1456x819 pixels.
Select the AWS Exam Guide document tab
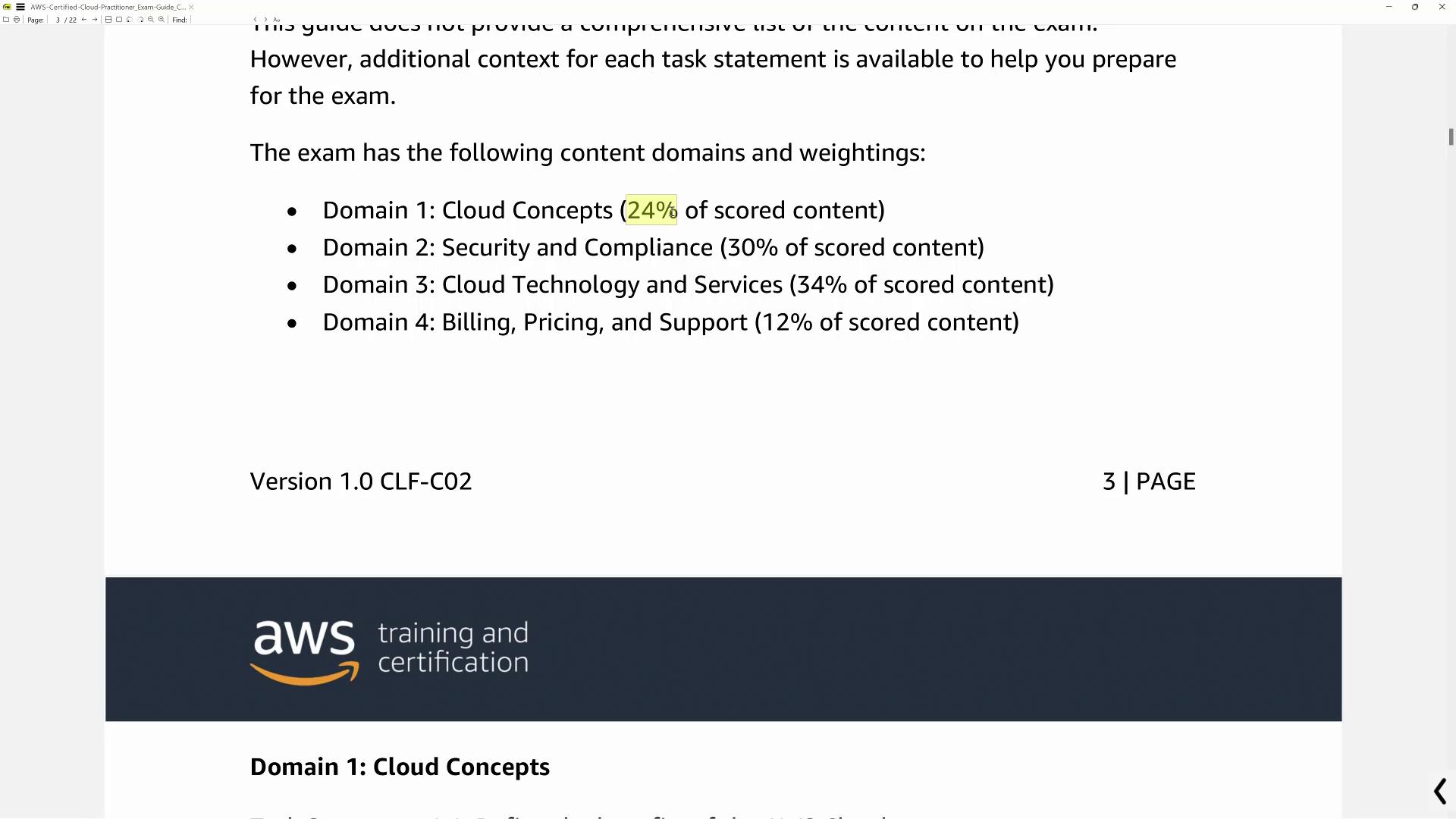point(108,7)
